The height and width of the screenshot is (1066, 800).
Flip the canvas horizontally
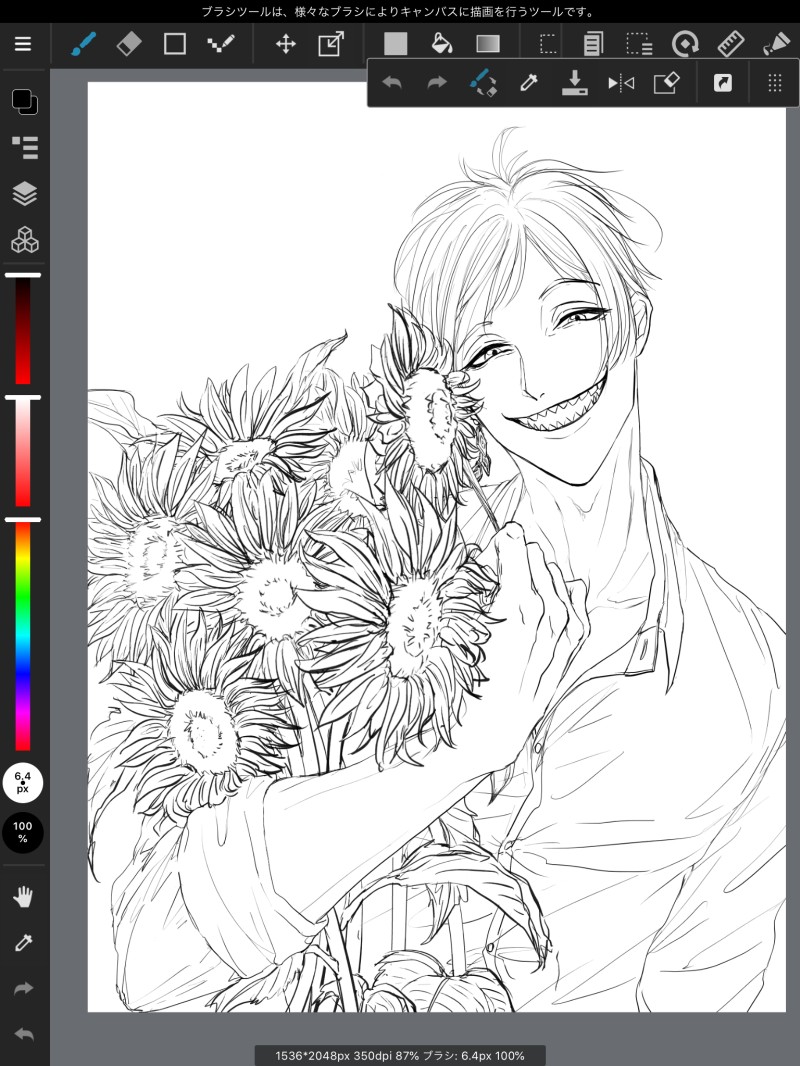(621, 83)
